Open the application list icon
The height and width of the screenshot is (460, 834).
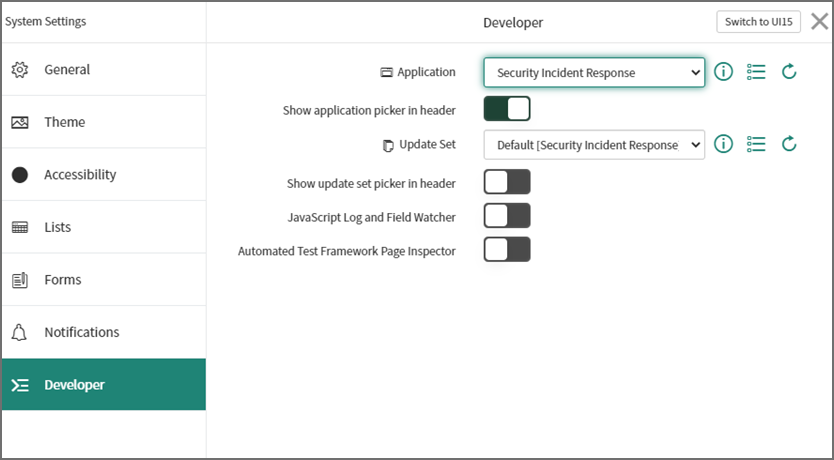[756, 72]
